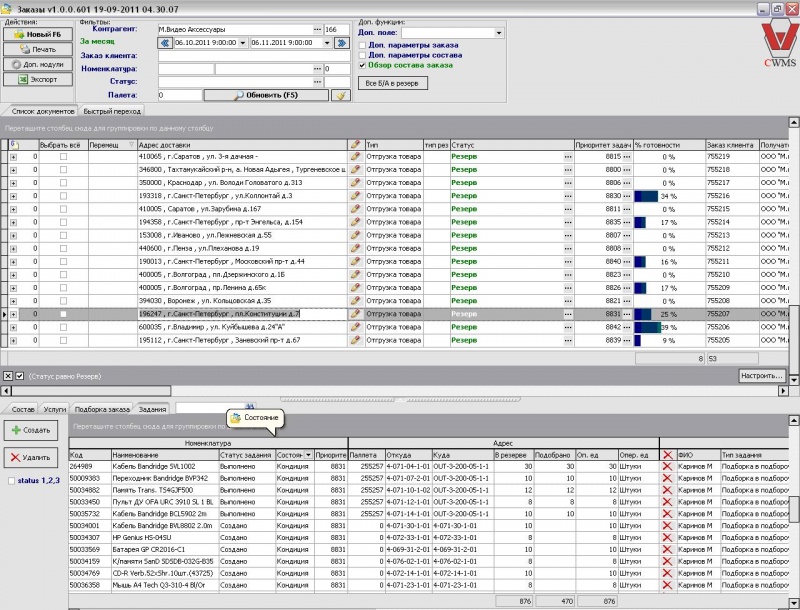The width and height of the screenshot is (800, 610).
Task: Click red X icon in Кабель Bandridge SVL1002 row
Action: pos(667,465)
